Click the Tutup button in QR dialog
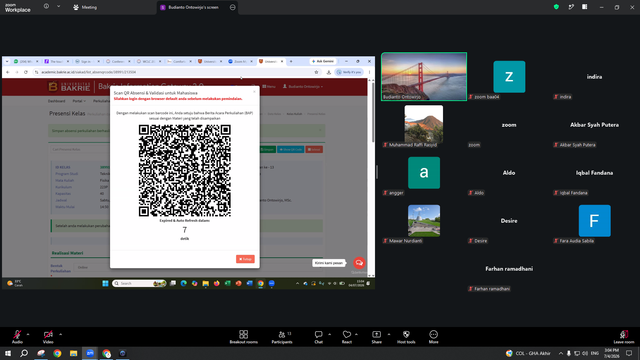Image resolution: width=640 pixels, height=360 pixels. click(245, 259)
